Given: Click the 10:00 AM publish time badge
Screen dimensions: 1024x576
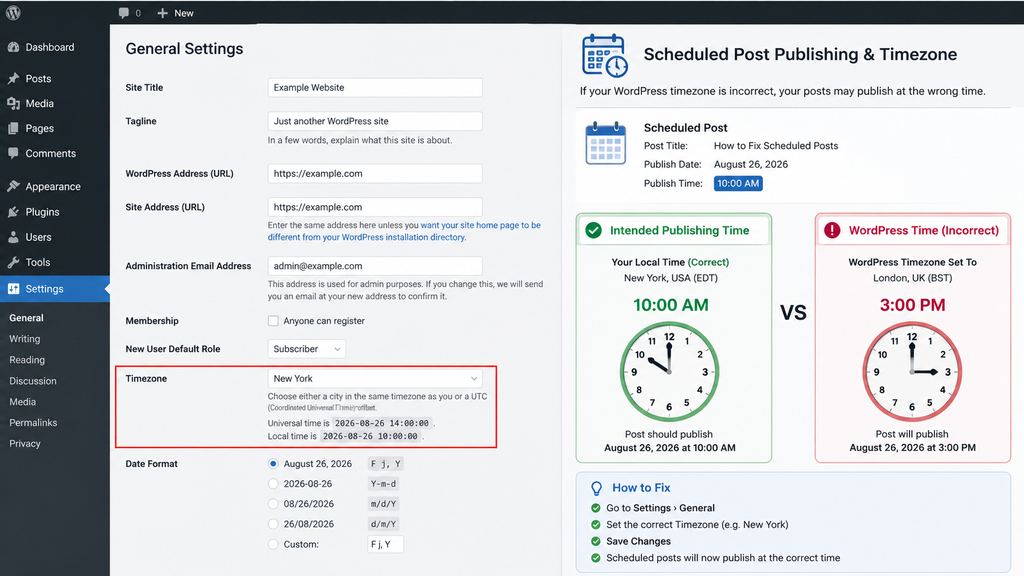Looking at the screenshot, I should coord(738,184).
